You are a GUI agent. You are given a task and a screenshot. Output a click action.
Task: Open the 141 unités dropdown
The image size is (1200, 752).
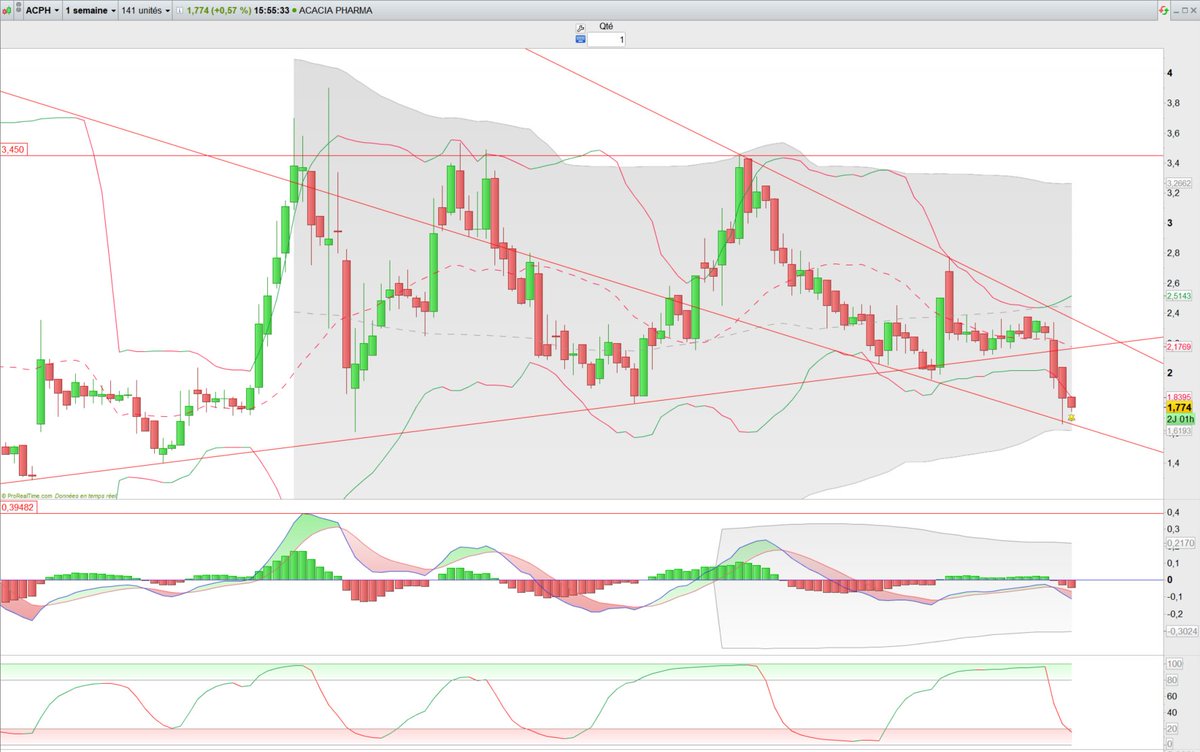(x=146, y=9)
